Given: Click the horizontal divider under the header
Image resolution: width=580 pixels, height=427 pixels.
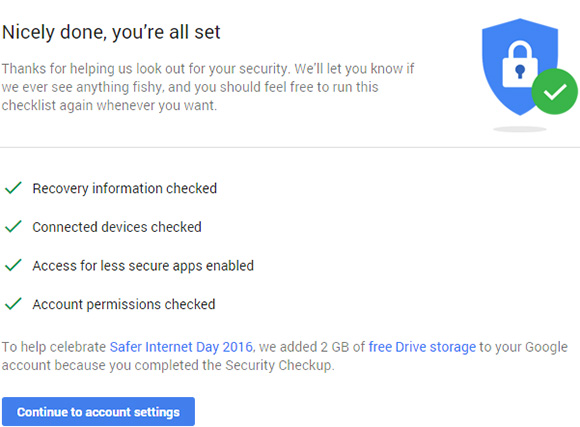Looking at the screenshot, I should coord(290,147).
